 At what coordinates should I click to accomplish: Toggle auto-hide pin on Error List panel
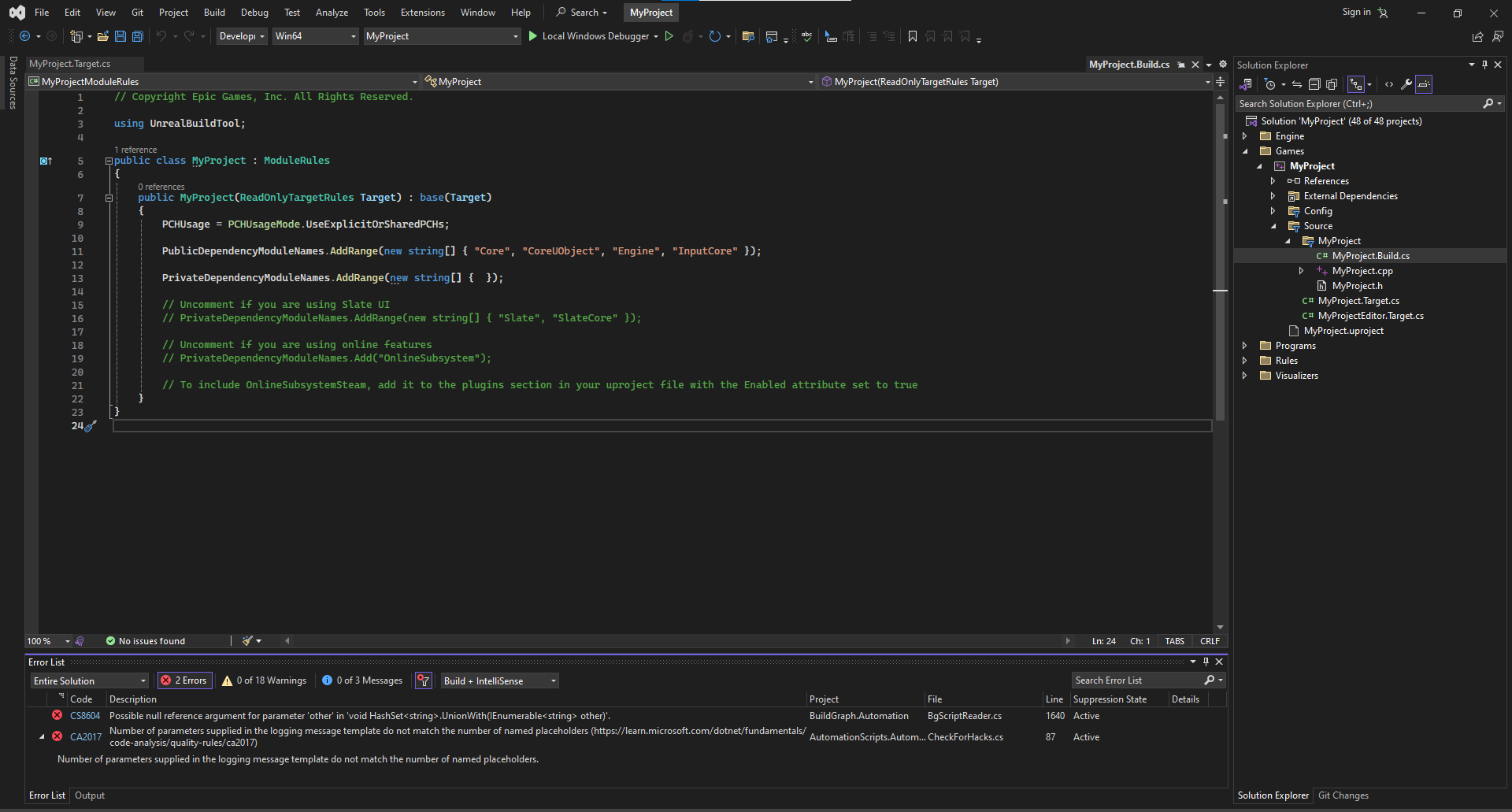point(1206,662)
